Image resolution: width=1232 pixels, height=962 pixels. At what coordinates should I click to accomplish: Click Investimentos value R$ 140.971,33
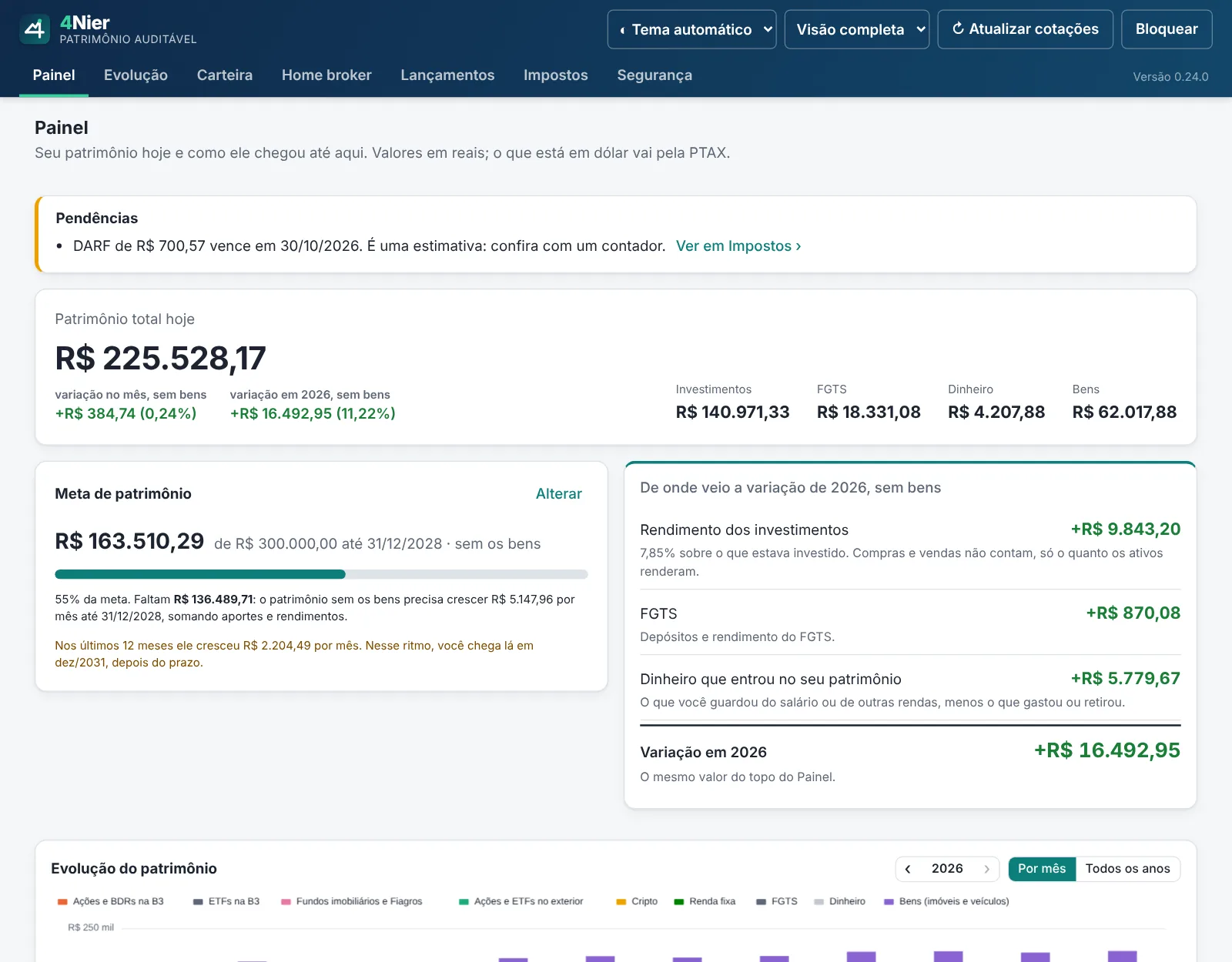(x=733, y=413)
